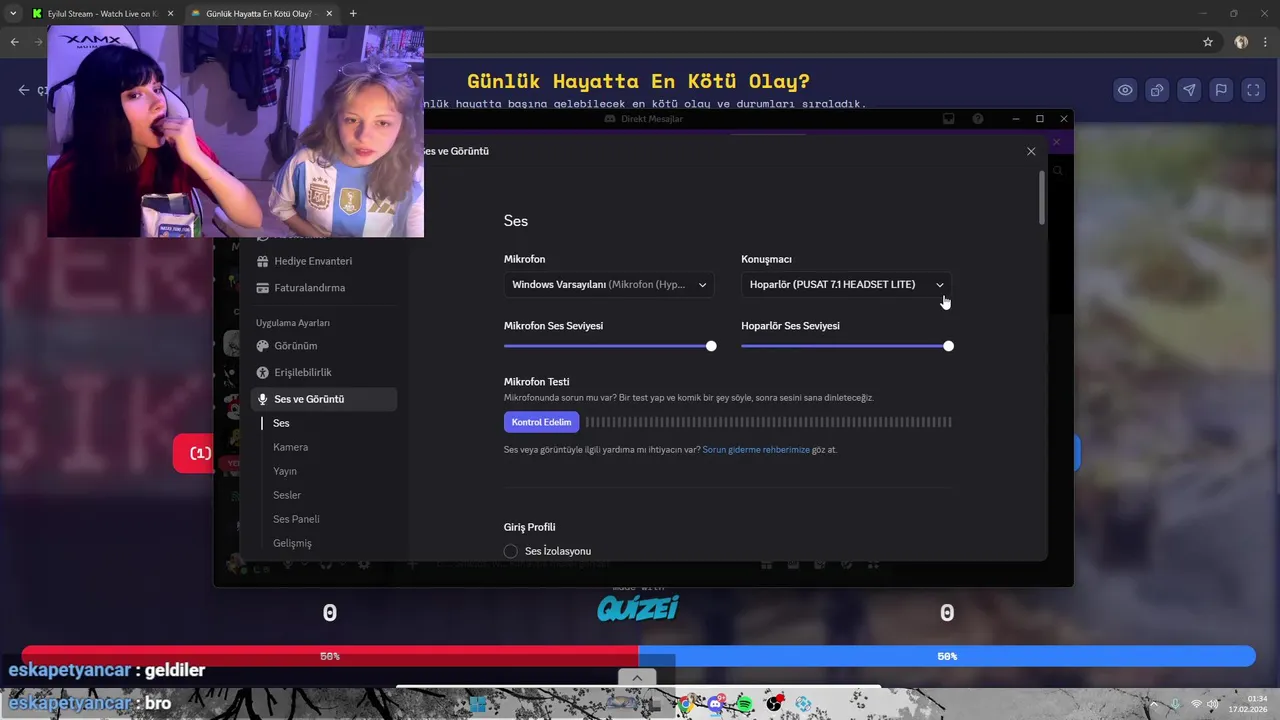Go to the Gelişmiş subsection
The image size is (1280, 720).
292,543
